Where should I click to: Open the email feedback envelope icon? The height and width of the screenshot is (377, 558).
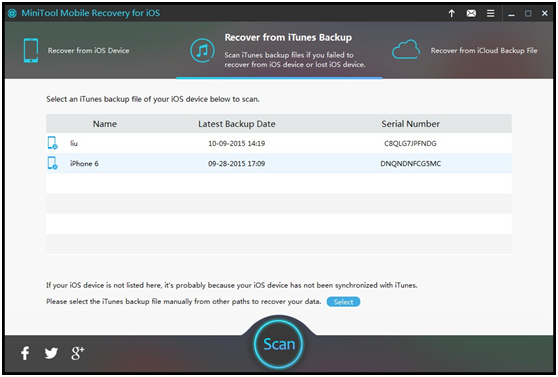pos(471,14)
